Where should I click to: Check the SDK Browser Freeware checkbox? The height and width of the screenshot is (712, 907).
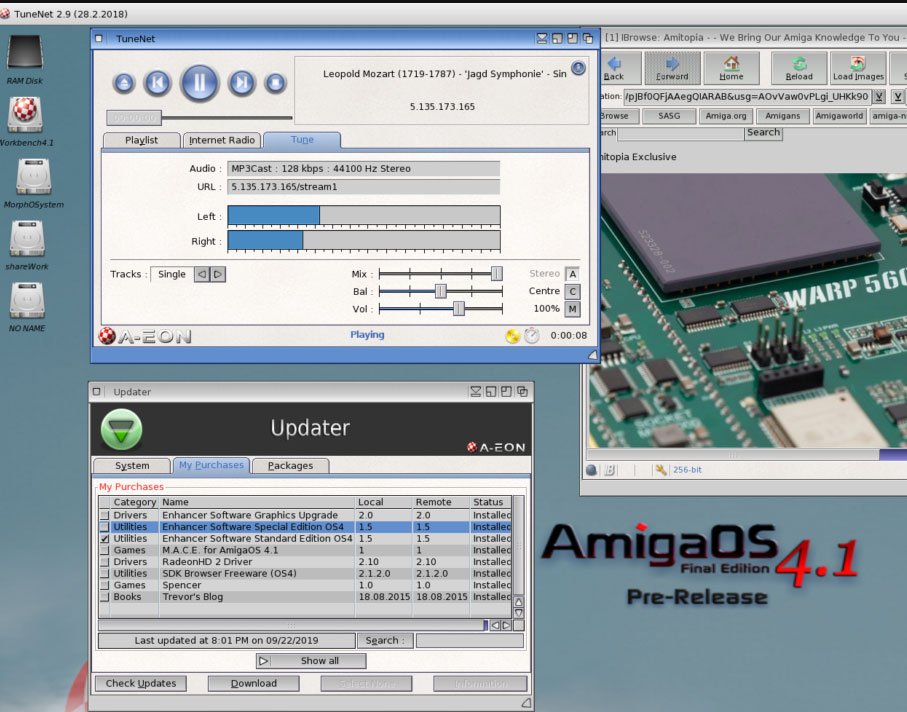click(x=104, y=573)
